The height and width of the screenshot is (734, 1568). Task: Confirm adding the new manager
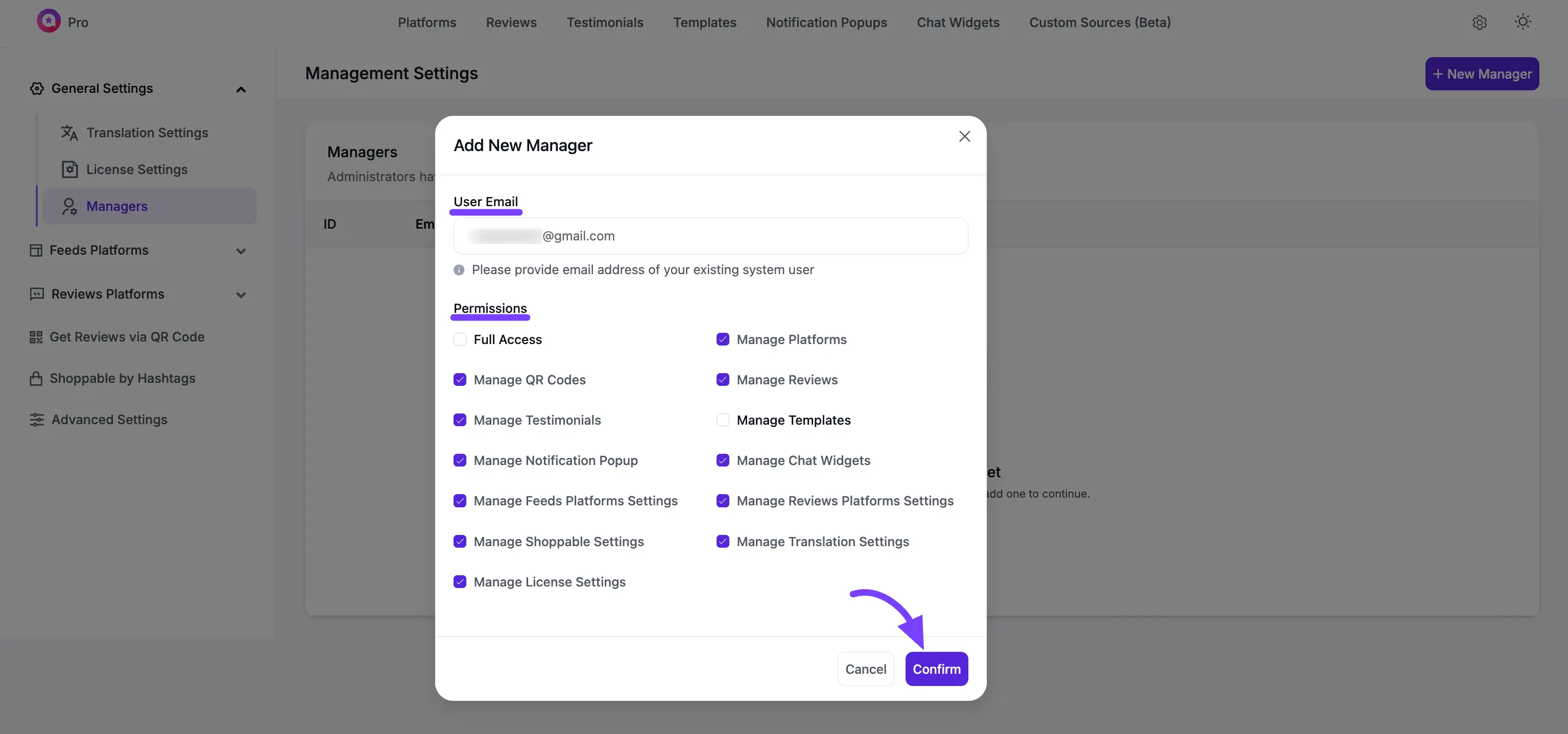tap(936, 668)
